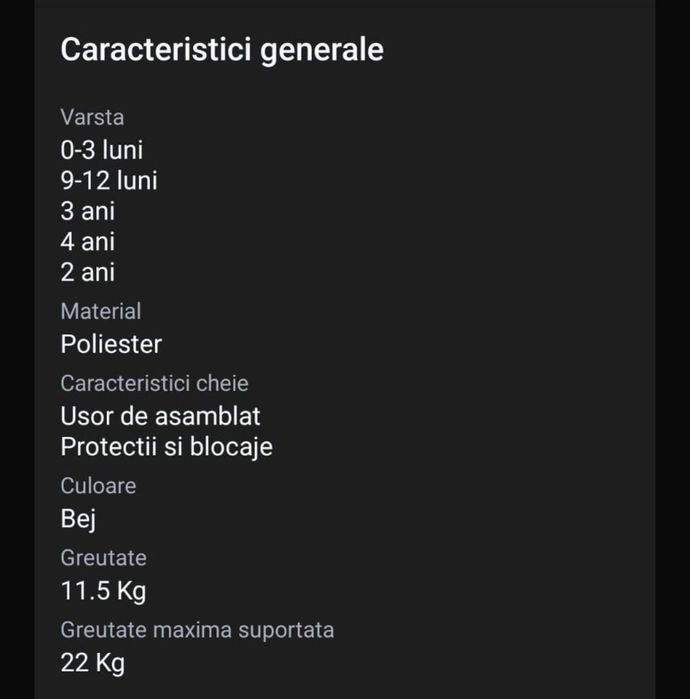The image size is (690, 699).
Task: Click the black margin left of the panel
Action: coord(16,350)
